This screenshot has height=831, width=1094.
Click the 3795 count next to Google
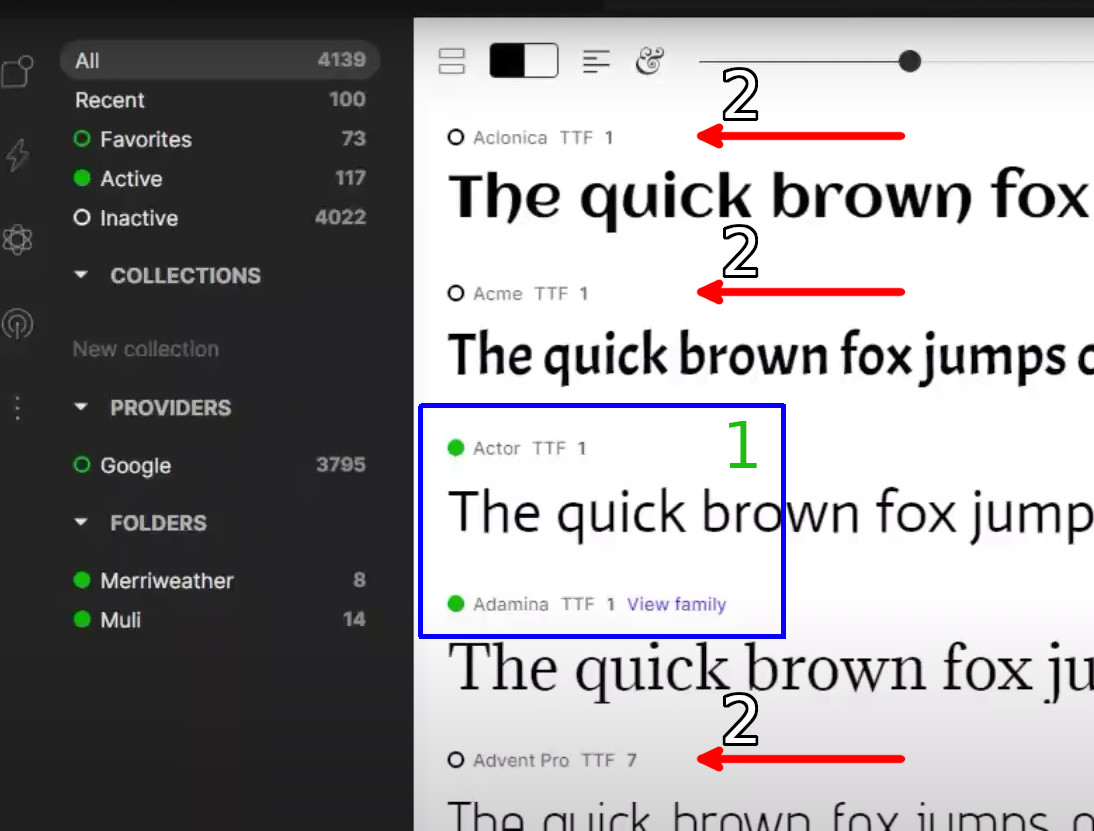(x=340, y=465)
